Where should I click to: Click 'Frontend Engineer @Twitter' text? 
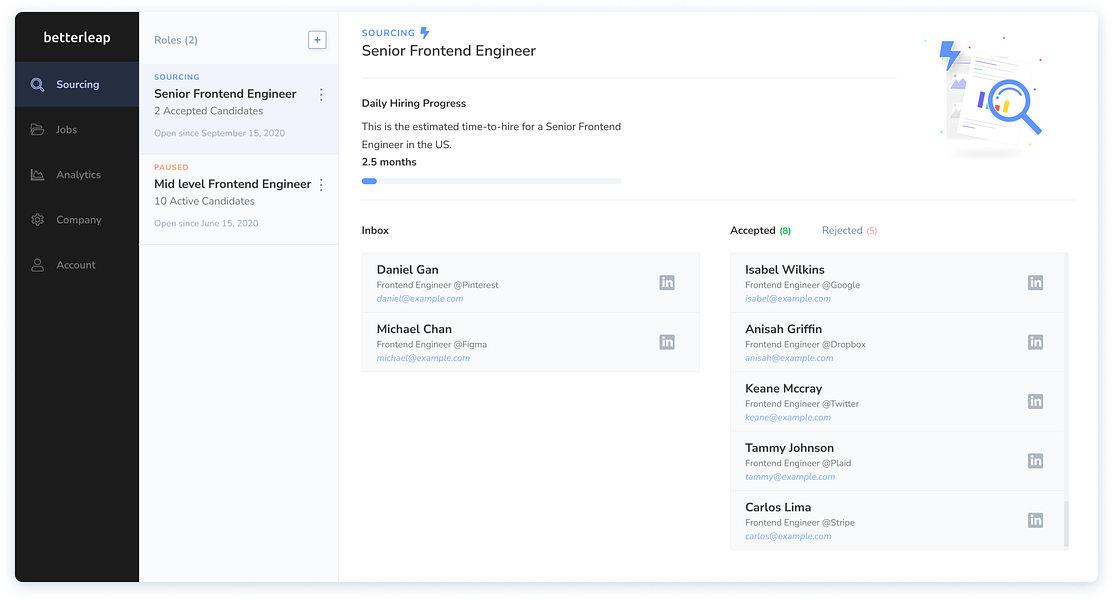click(x=802, y=404)
